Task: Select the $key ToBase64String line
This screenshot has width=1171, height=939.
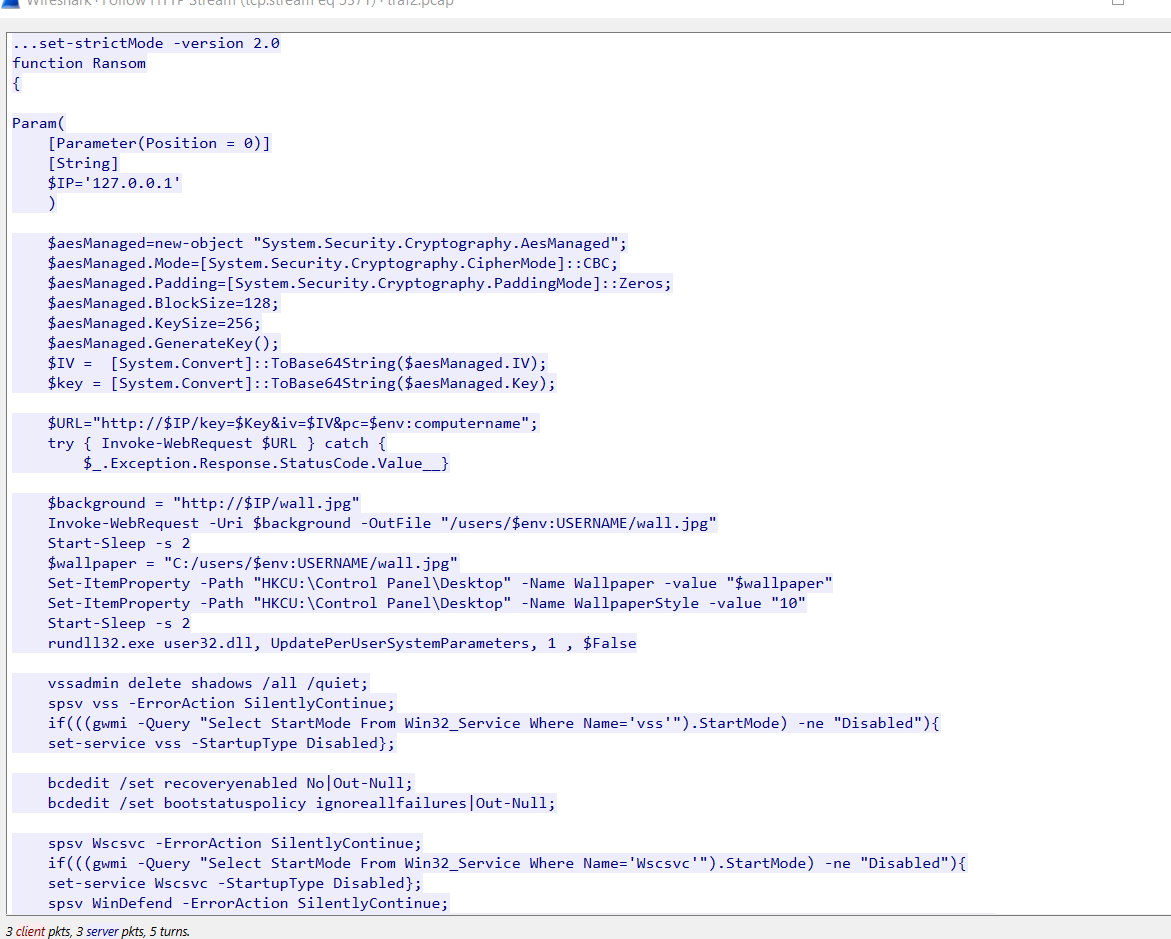Action: tap(302, 383)
